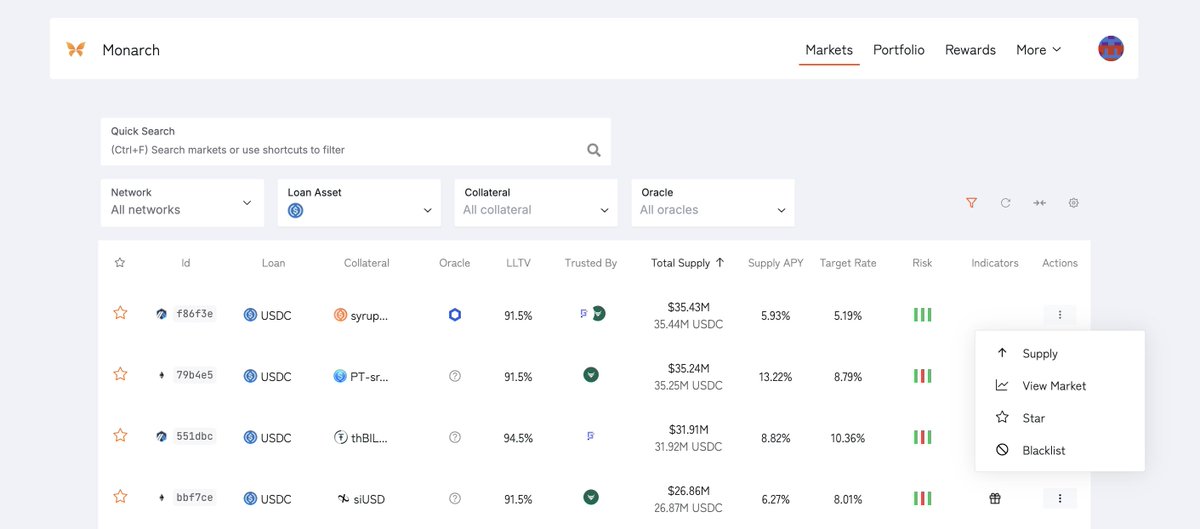Image resolution: width=1200 pixels, height=529 pixels.
Task: Open the red filter funnel icon
Action: (x=971, y=203)
